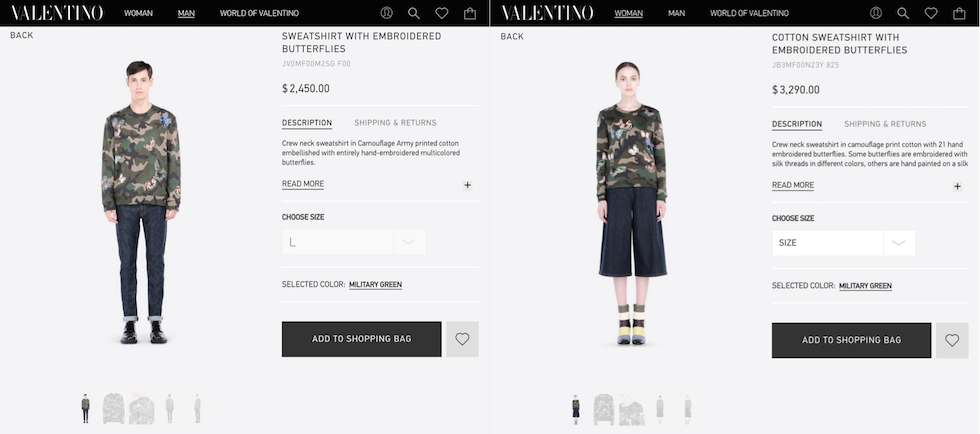Switch to Shipping & Returns tab for $2,450.00 sweatshirt
The image size is (980, 434).
coord(396,123)
